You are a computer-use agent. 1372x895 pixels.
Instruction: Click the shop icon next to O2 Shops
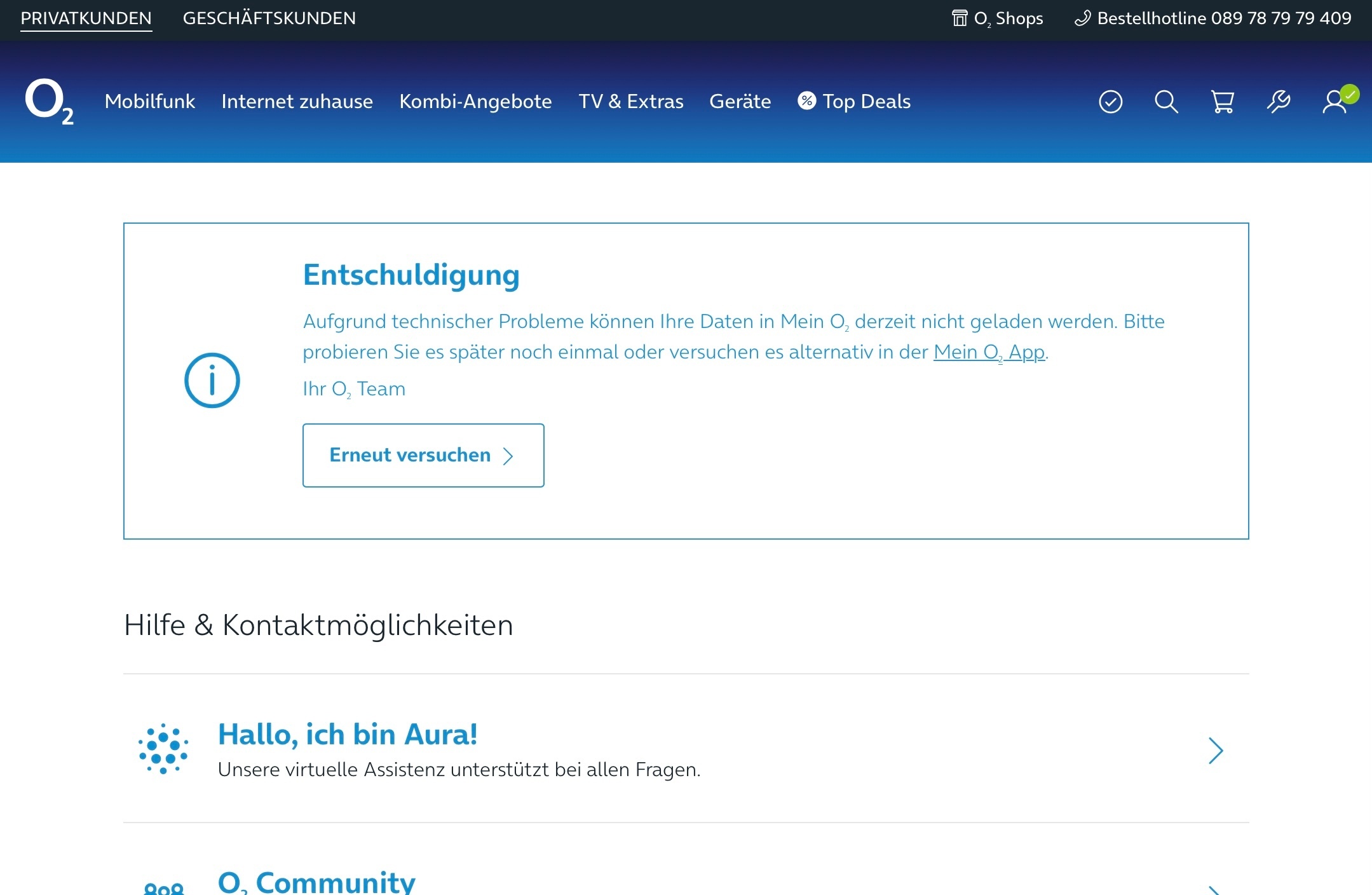(960, 18)
